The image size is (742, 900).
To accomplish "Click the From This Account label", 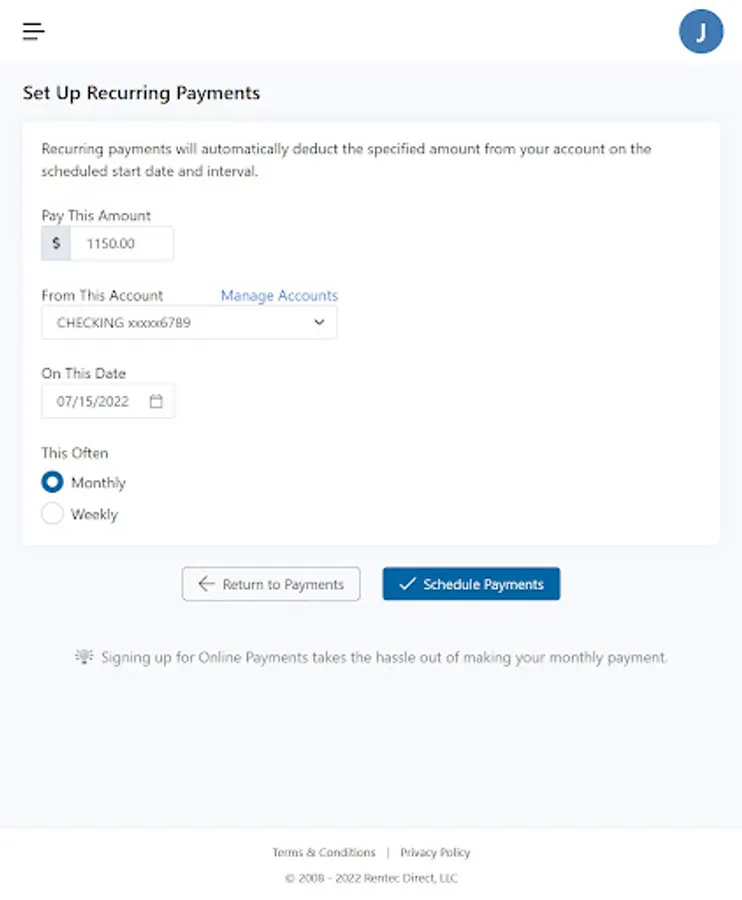I will click(x=102, y=296).
